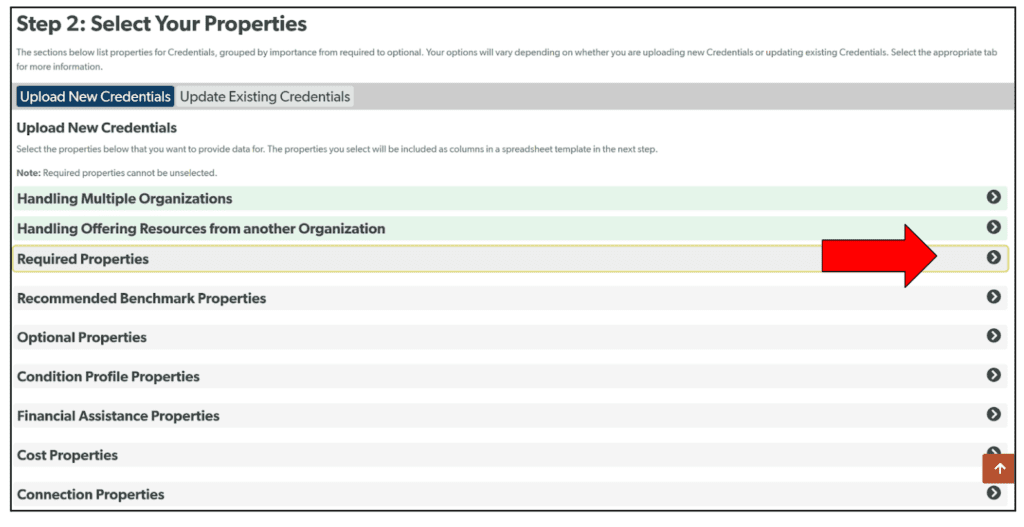Expand the Cost Properties section header

[510, 455]
